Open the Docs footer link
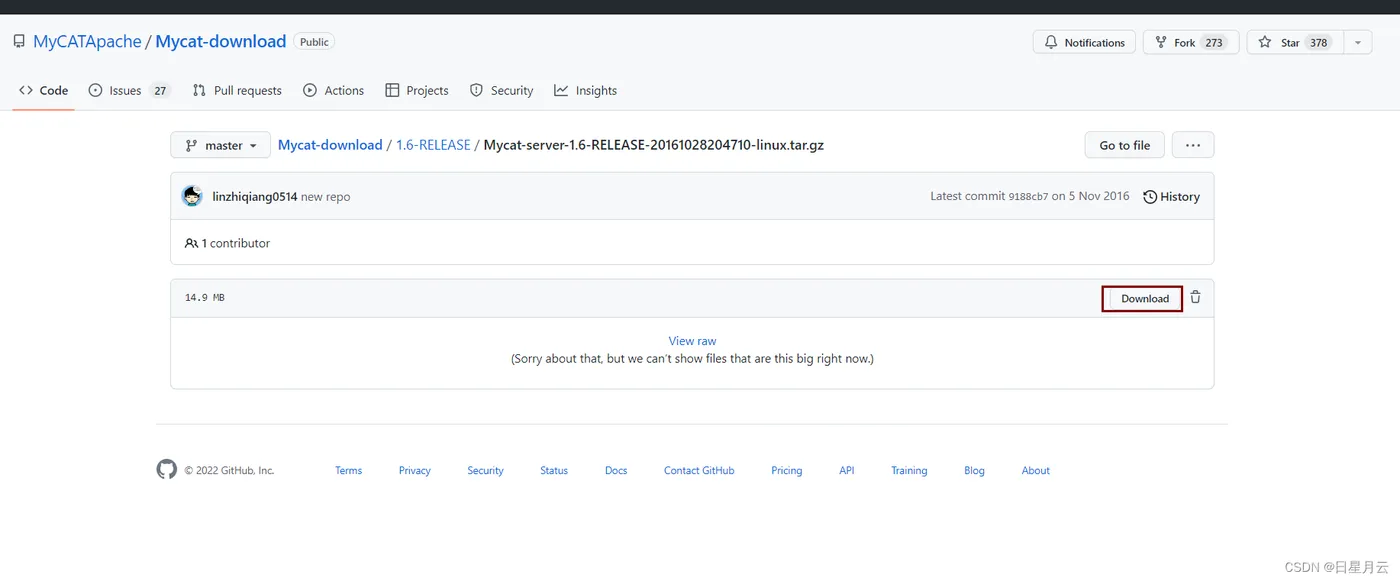This screenshot has height=581, width=1400. [x=616, y=470]
